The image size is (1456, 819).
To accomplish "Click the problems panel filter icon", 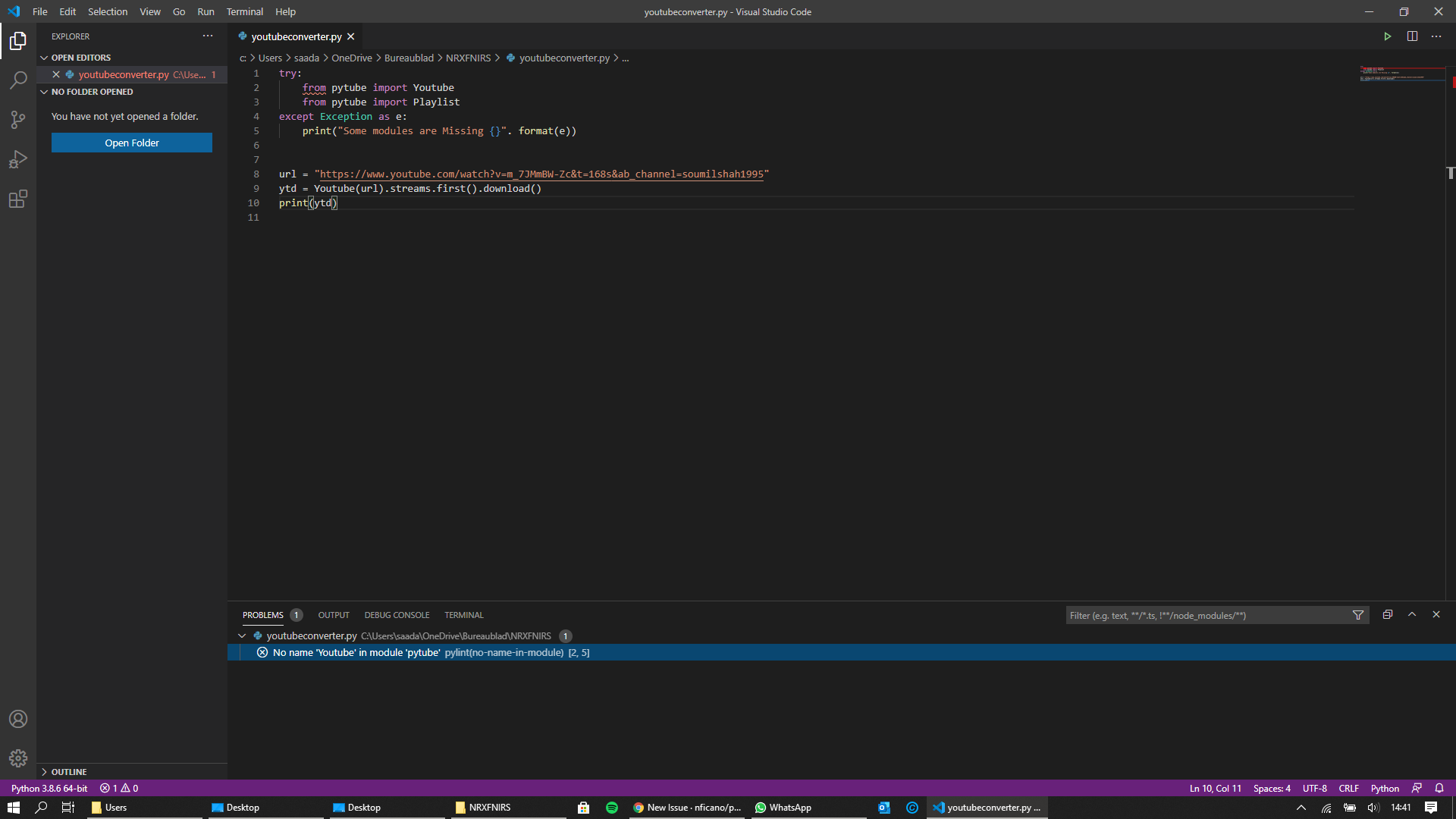I will (1358, 615).
